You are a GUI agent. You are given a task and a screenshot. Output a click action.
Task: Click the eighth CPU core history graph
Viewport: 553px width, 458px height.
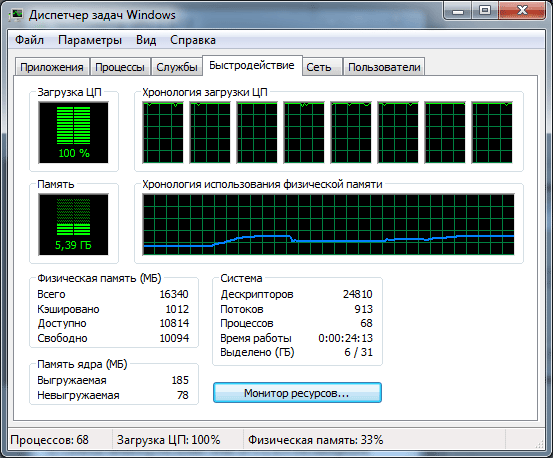coord(492,133)
